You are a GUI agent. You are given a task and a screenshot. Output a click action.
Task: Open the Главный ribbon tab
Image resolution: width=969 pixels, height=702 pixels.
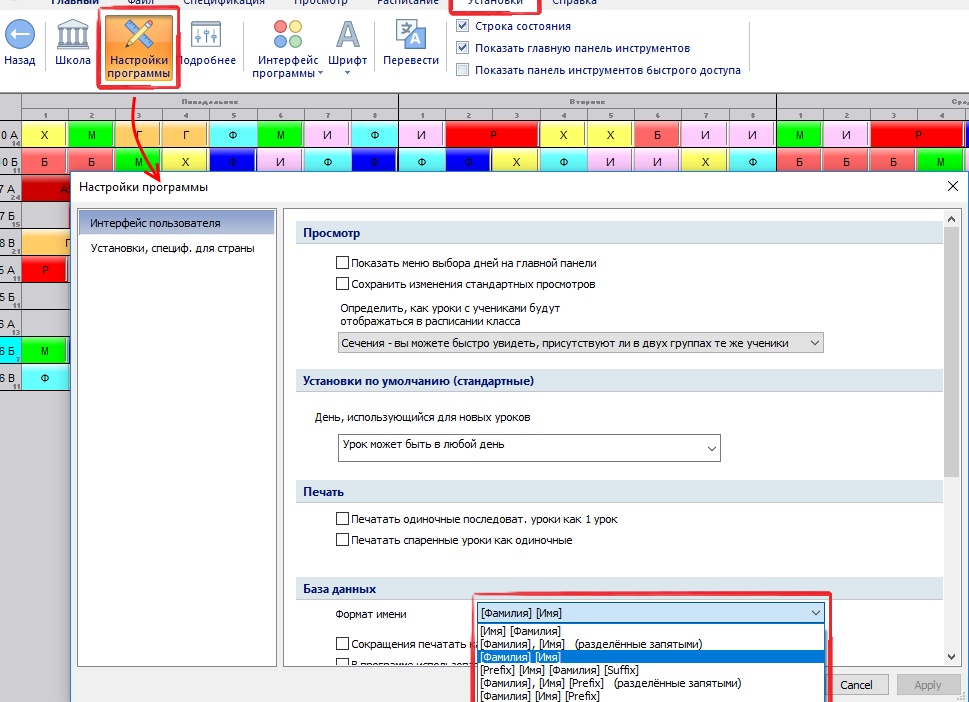75,2
